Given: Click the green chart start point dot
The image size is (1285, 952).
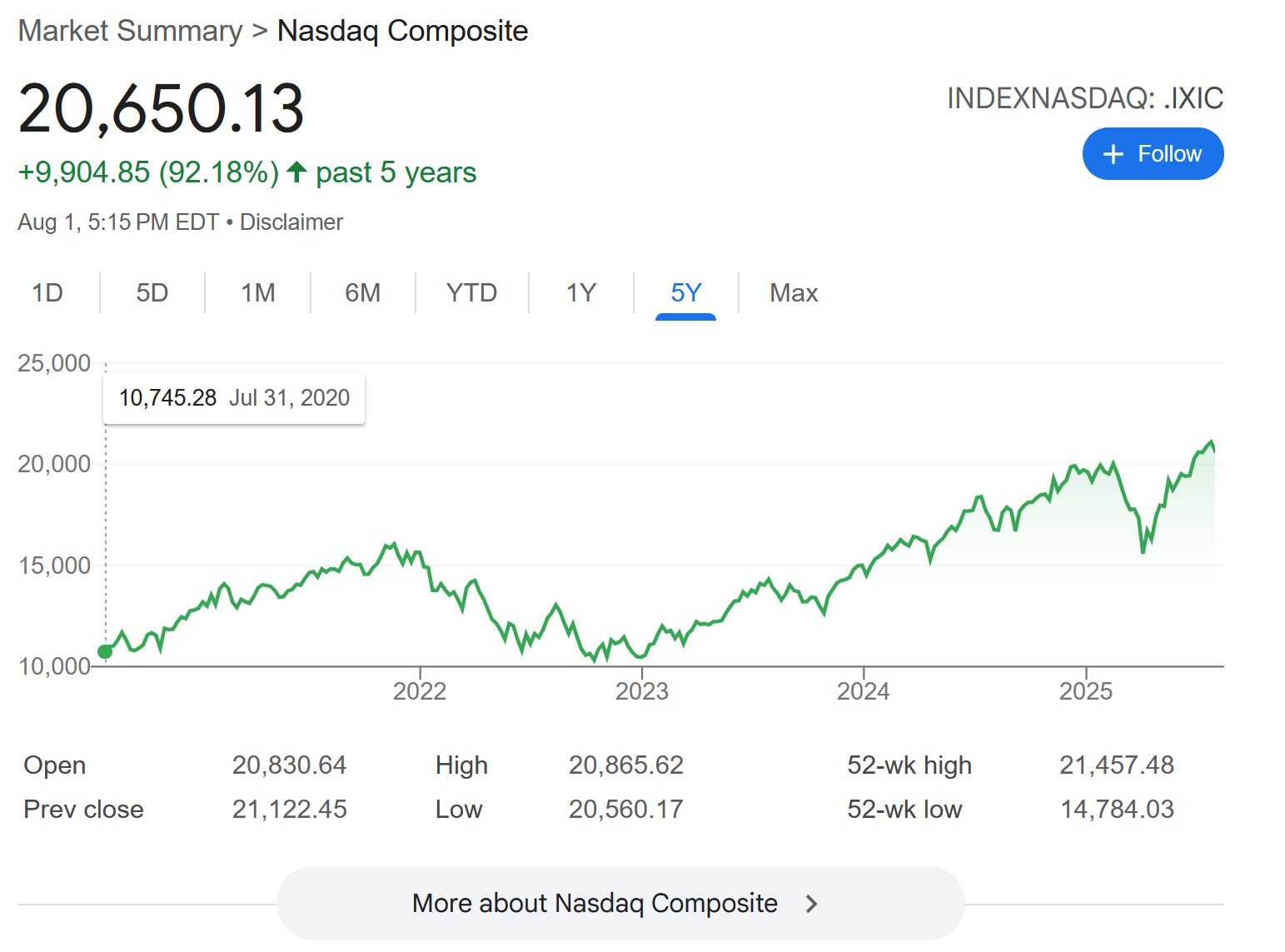Looking at the screenshot, I should 105,651.
